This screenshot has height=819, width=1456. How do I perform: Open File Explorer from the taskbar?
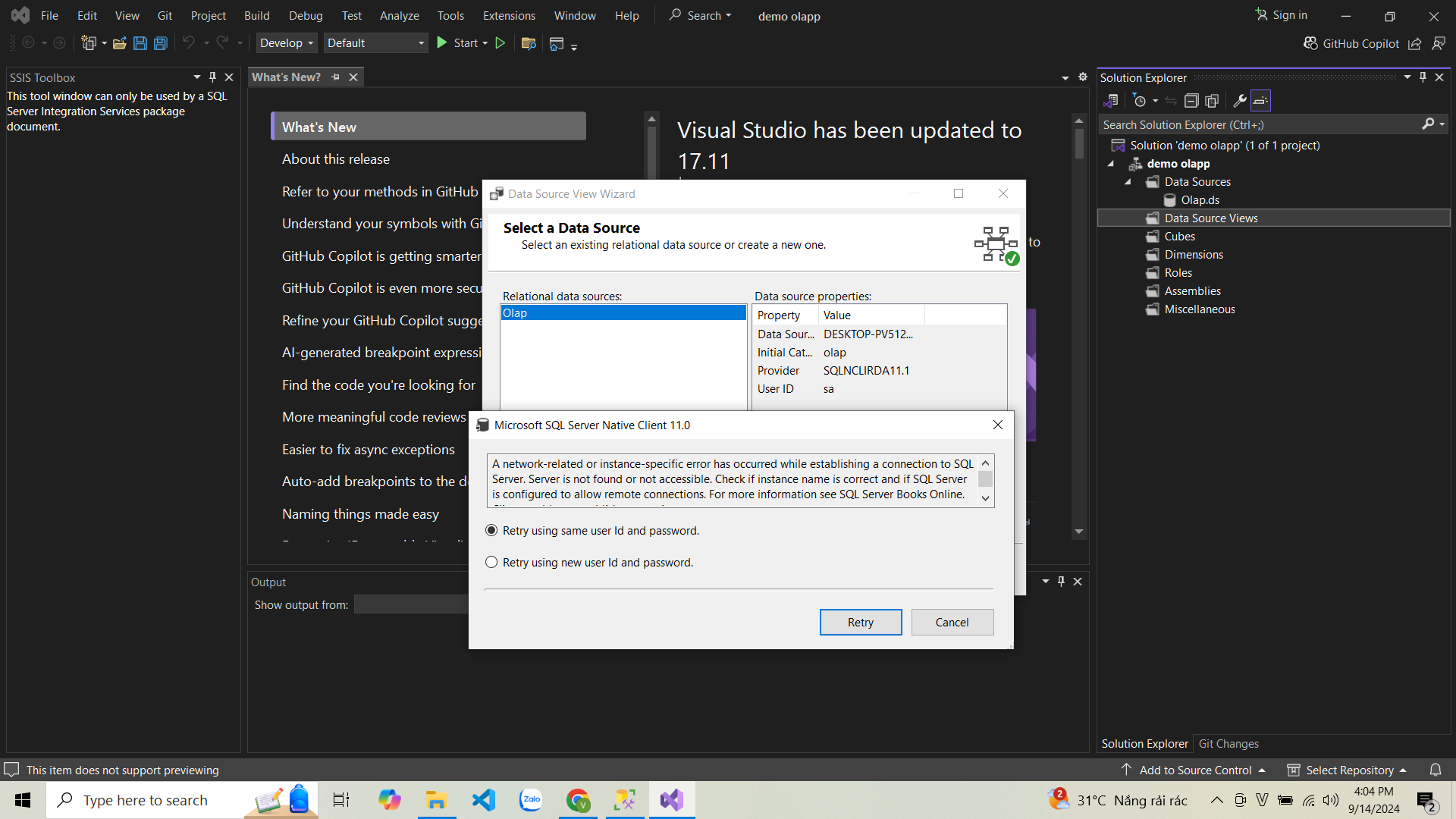pos(436,800)
